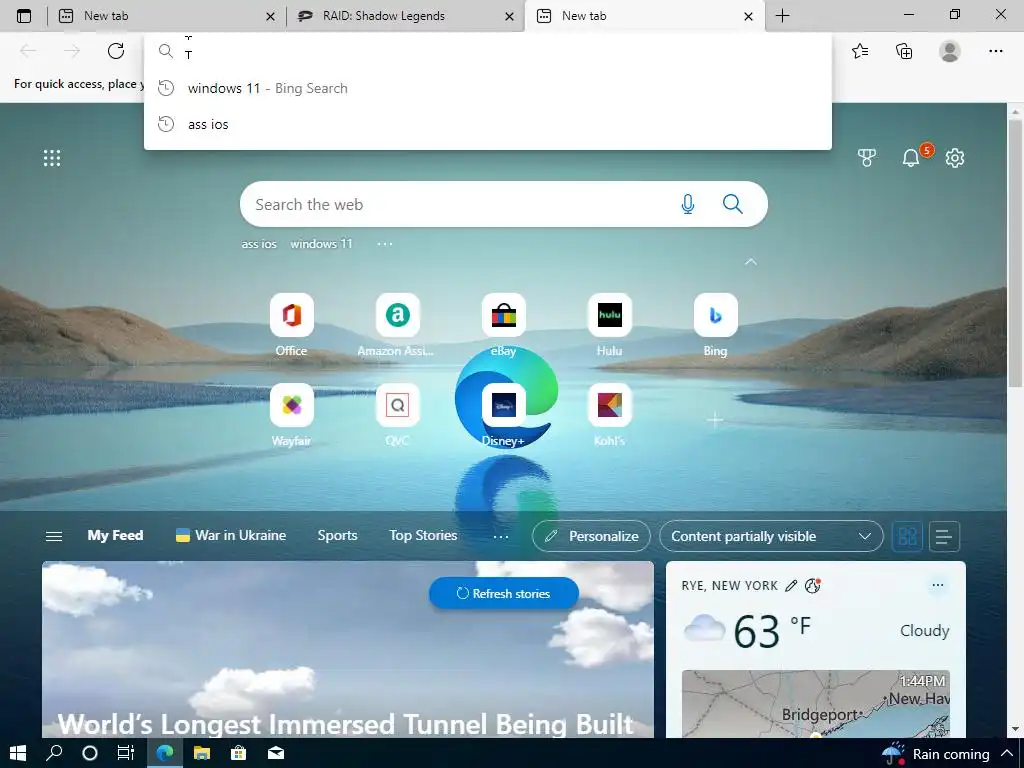Open weather card more options ellipsis
Viewport: 1024px width, 768px height.
938,585
